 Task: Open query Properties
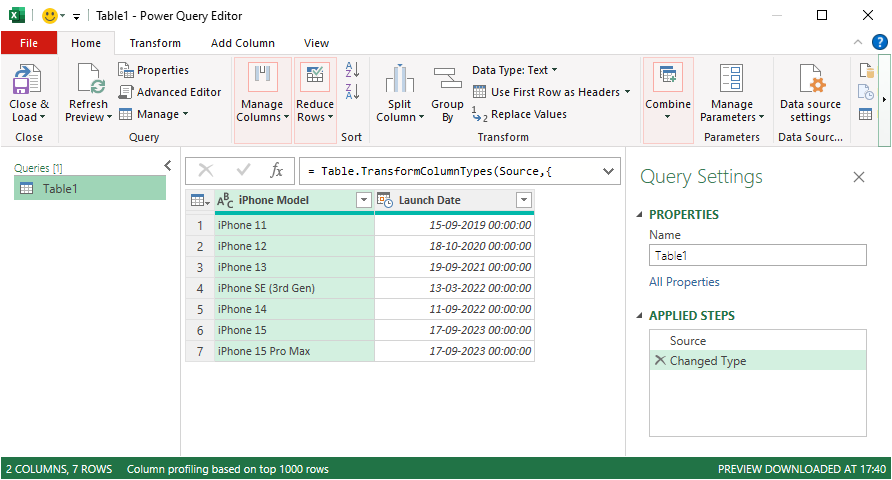(x=154, y=70)
